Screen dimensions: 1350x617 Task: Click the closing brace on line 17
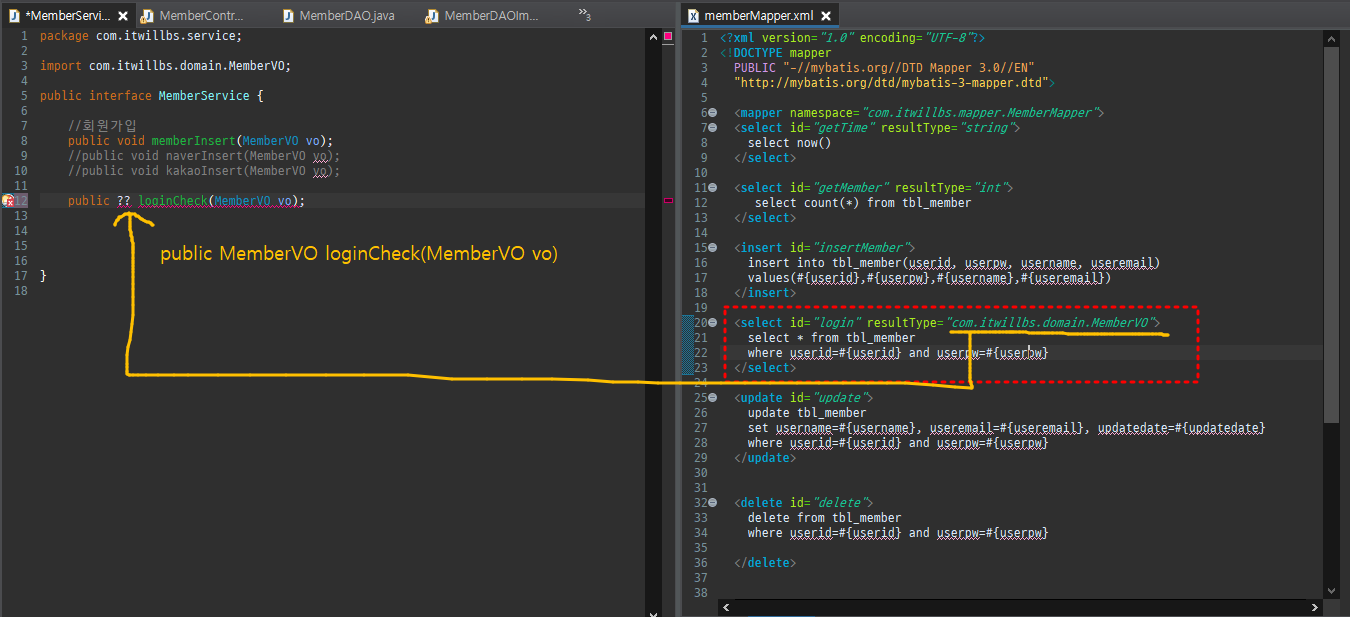coord(43,276)
